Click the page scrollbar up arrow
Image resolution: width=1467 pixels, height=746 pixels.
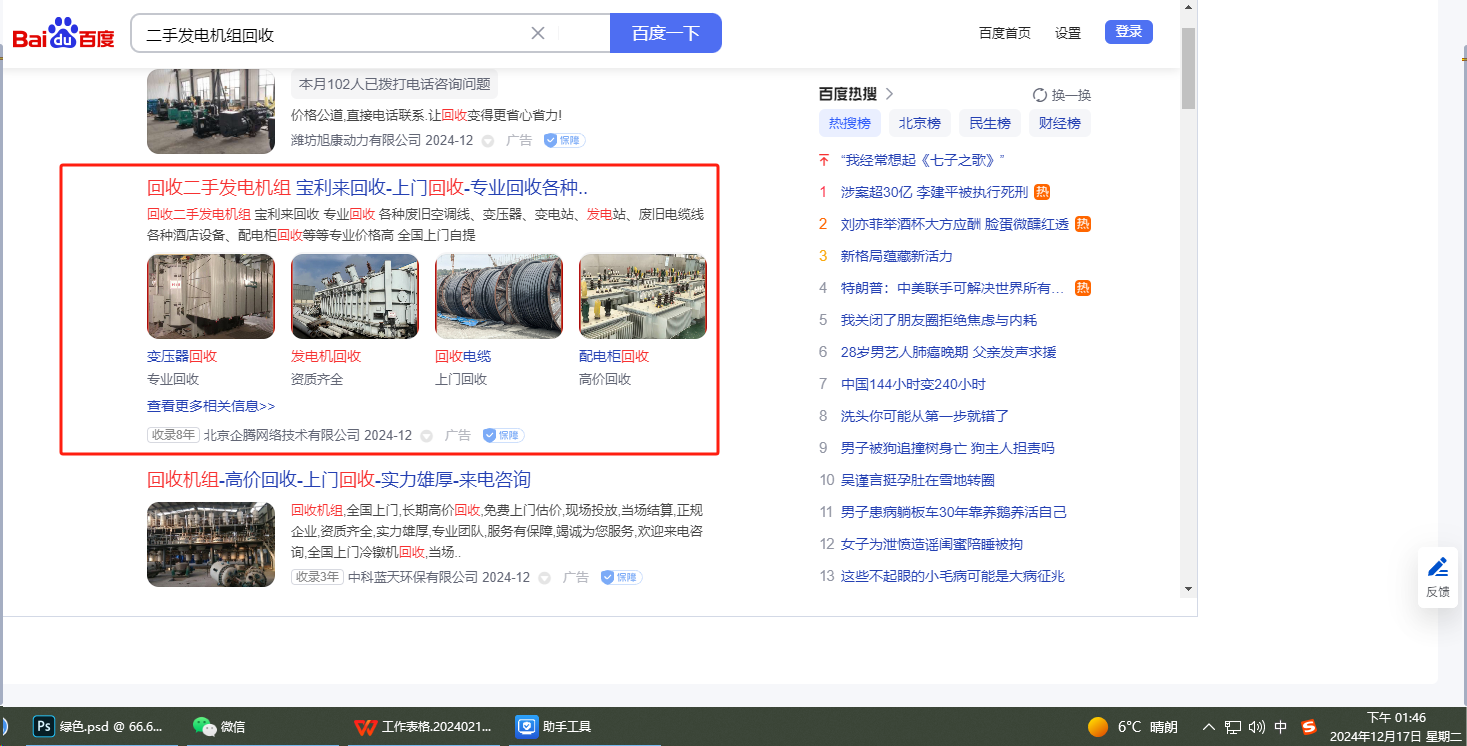(1188, 8)
